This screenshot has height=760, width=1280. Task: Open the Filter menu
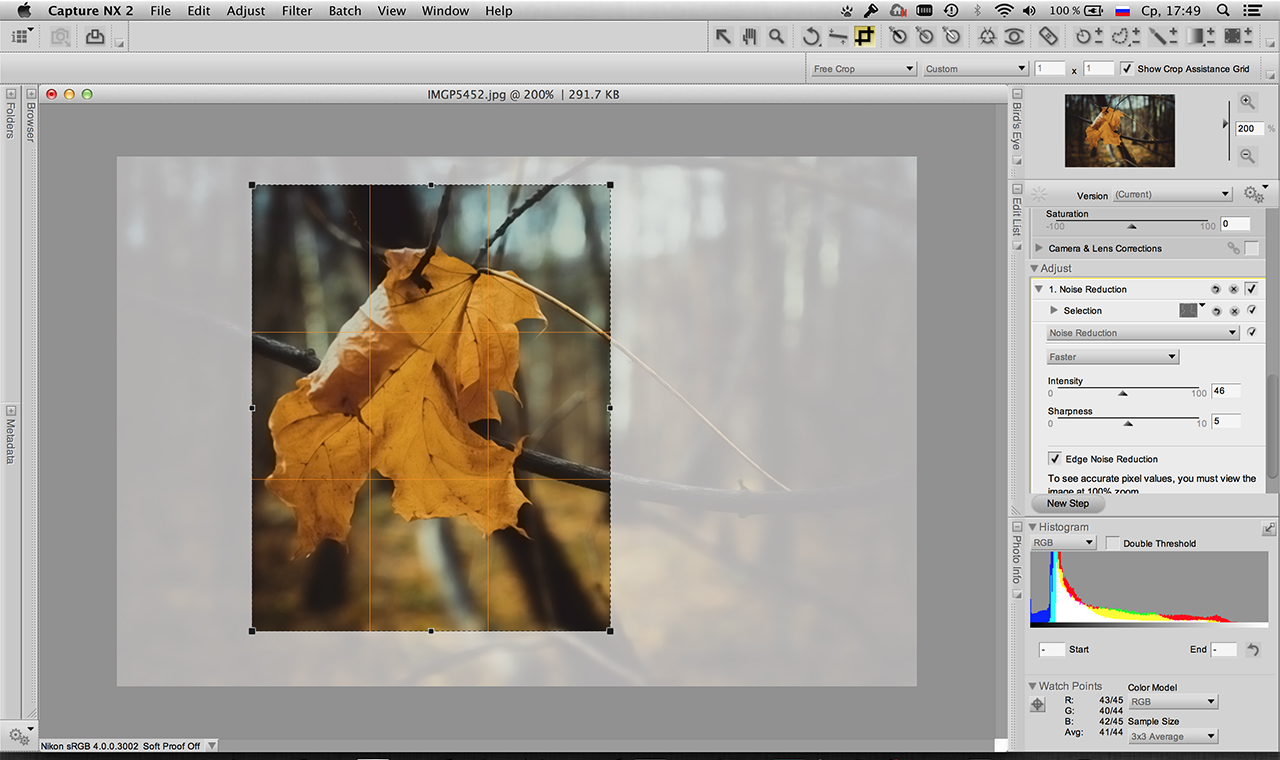coord(297,11)
